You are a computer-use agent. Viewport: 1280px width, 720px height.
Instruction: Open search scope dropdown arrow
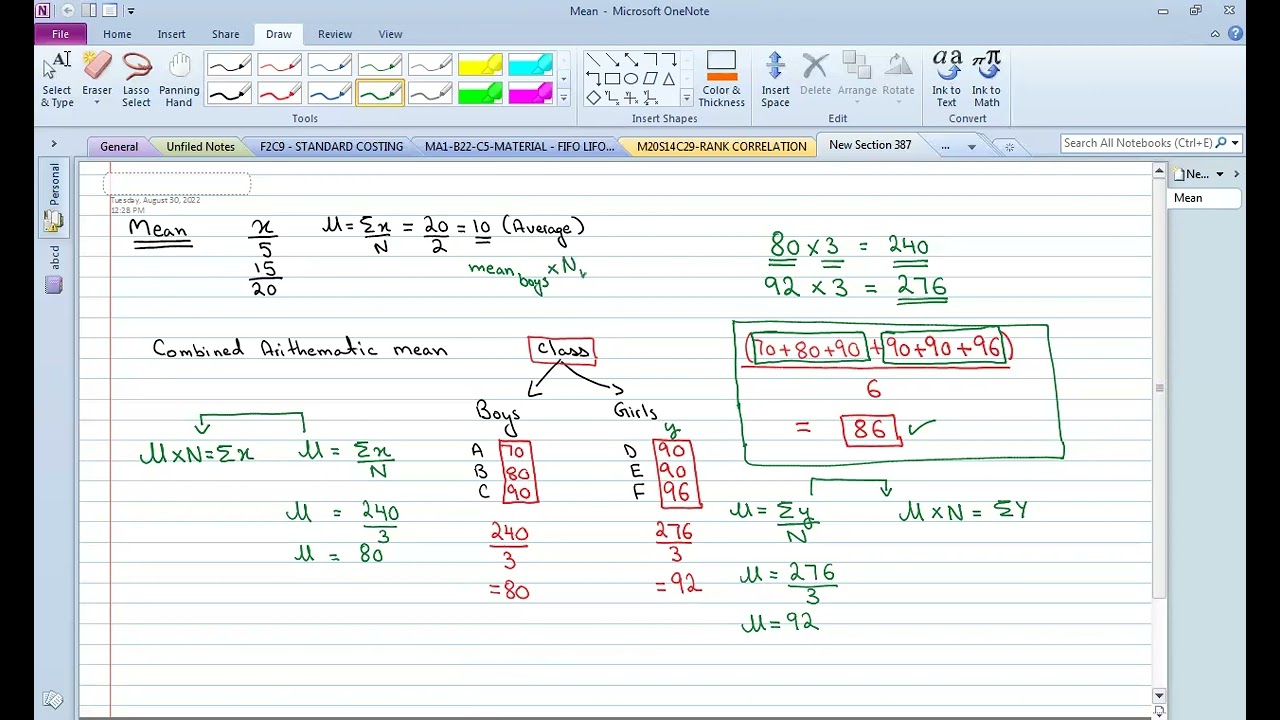coord(1235,143)
